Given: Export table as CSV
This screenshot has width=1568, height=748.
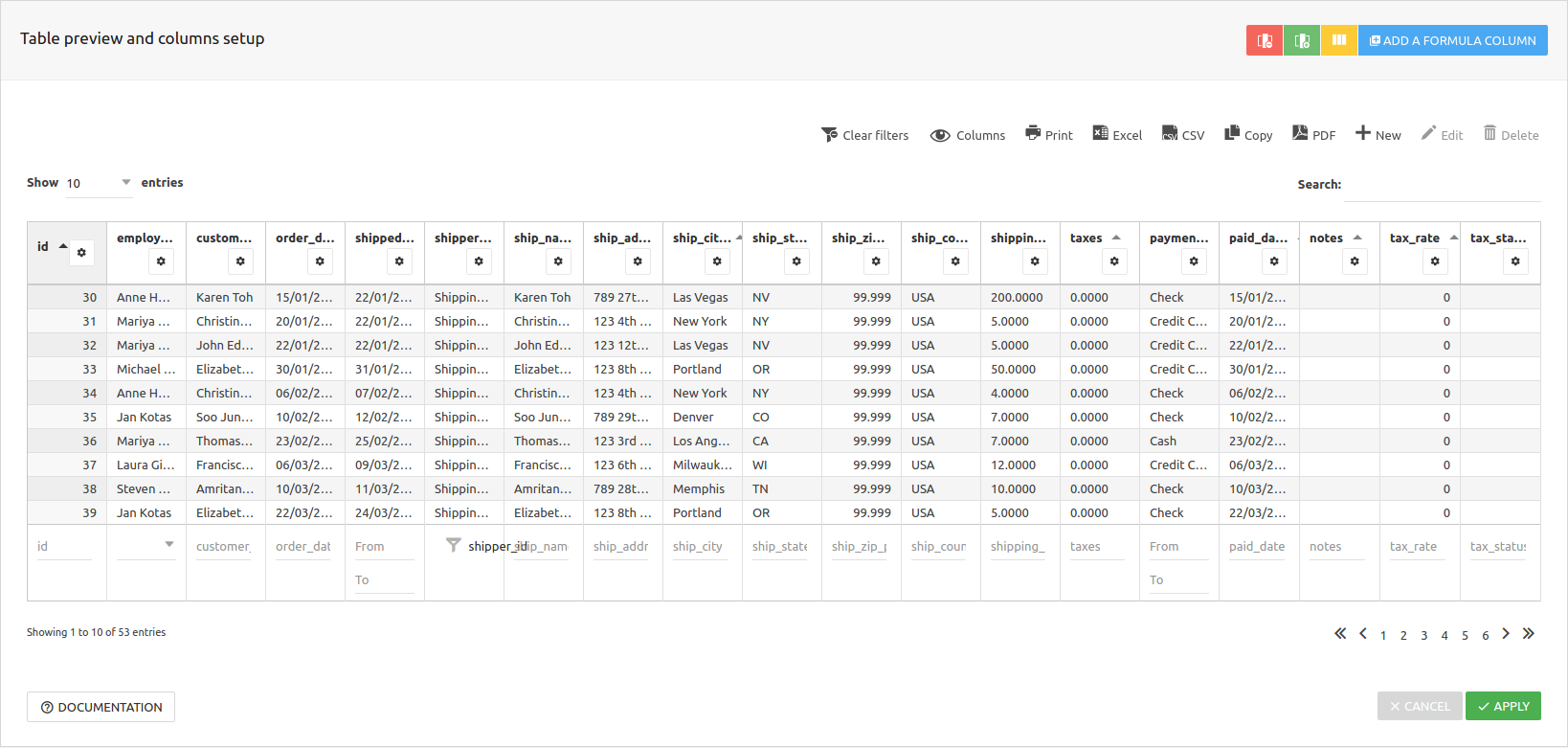Looking at the screenshot, I should (1183, 135).
